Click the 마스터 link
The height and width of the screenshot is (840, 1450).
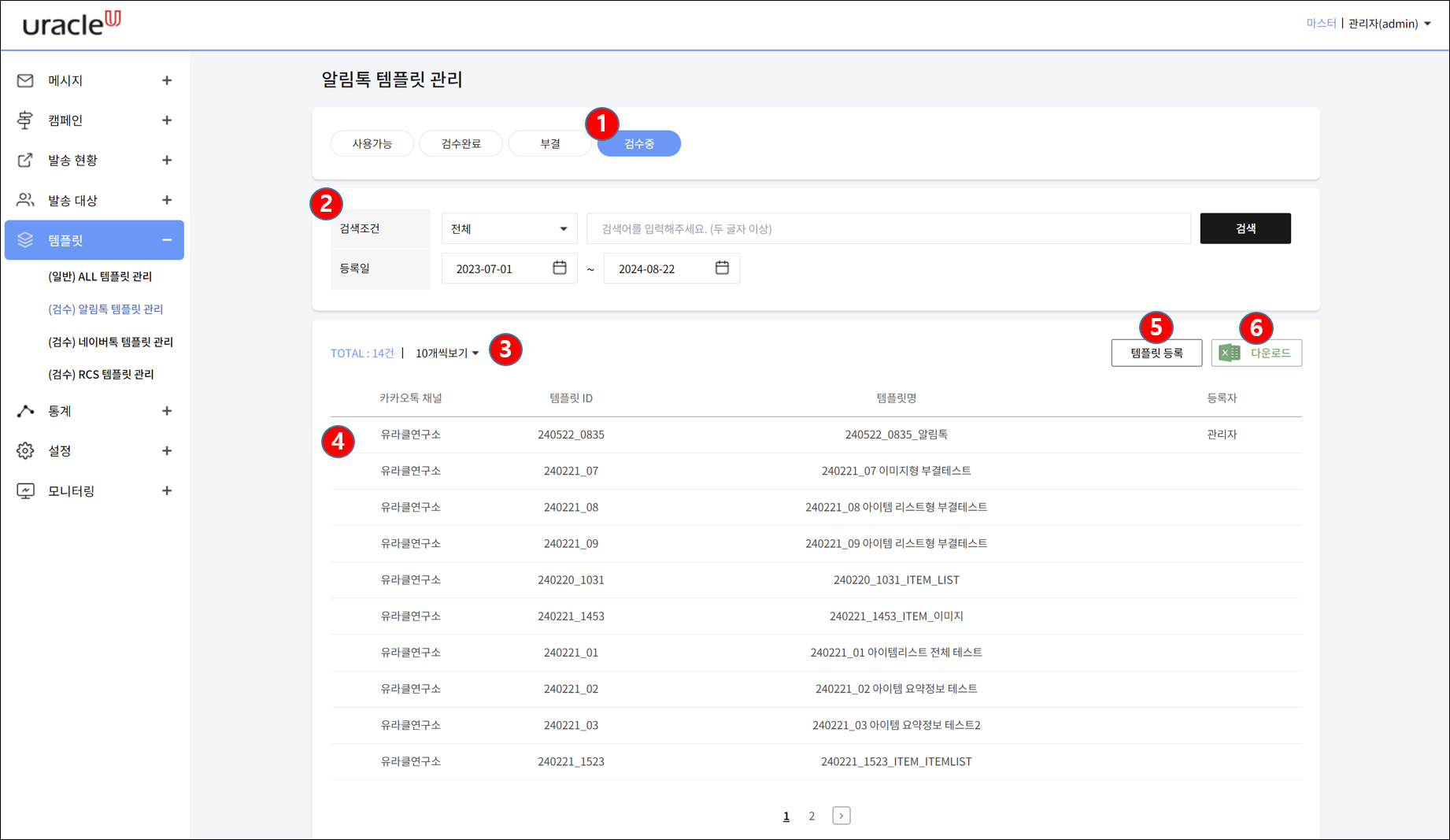click(1321, 24)
